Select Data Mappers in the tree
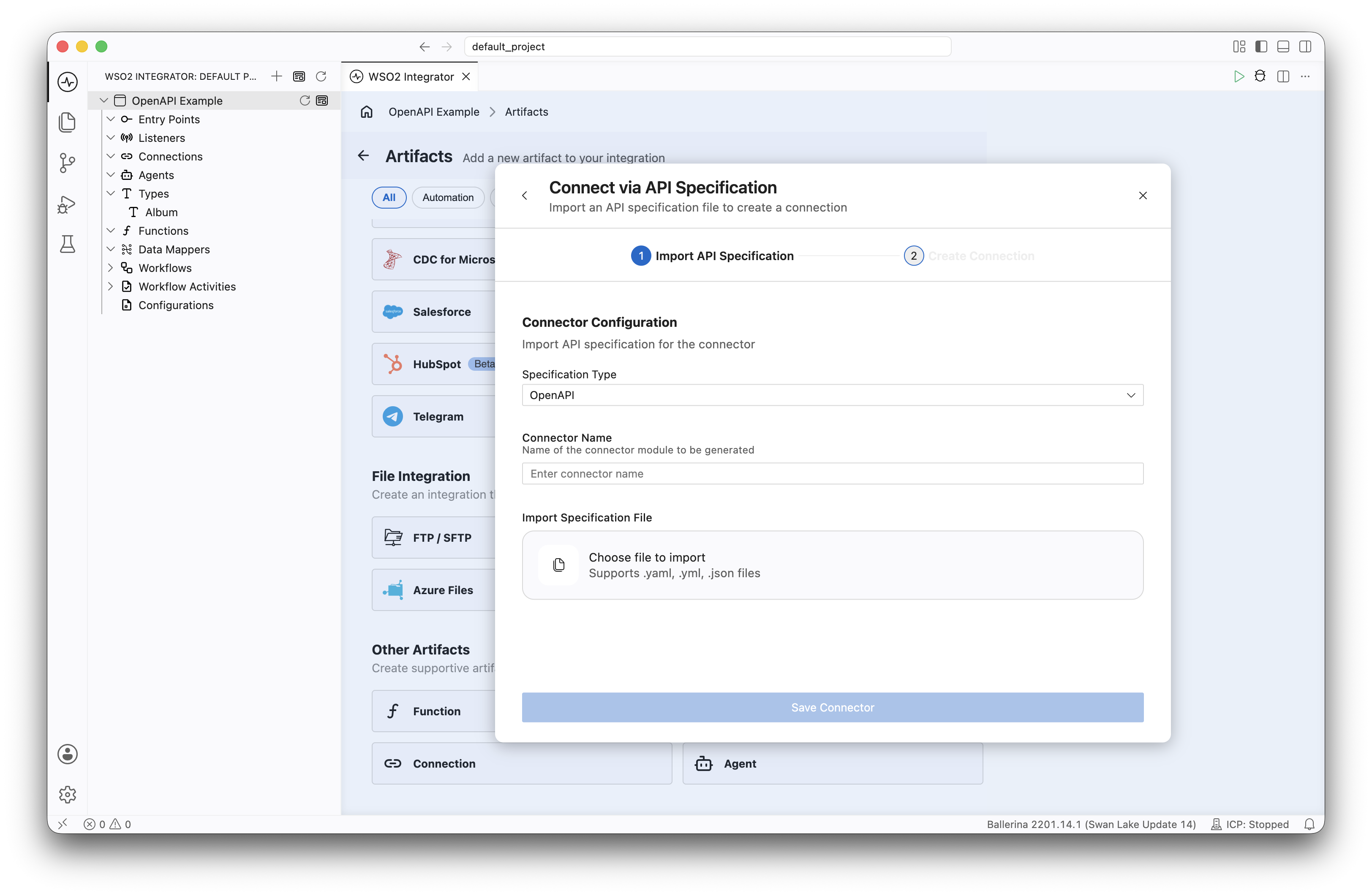Viewport: 1372px width, 896px height. tap(174, 250)
